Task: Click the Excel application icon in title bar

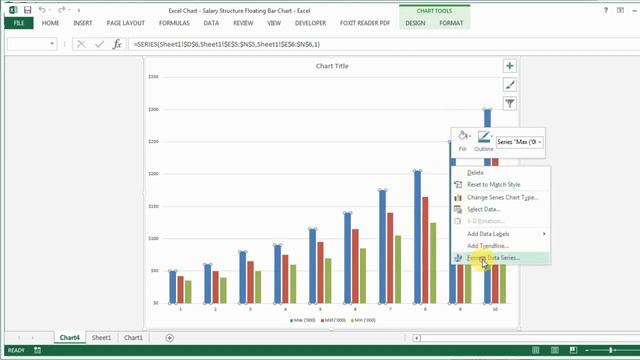Action: [13, 9]
